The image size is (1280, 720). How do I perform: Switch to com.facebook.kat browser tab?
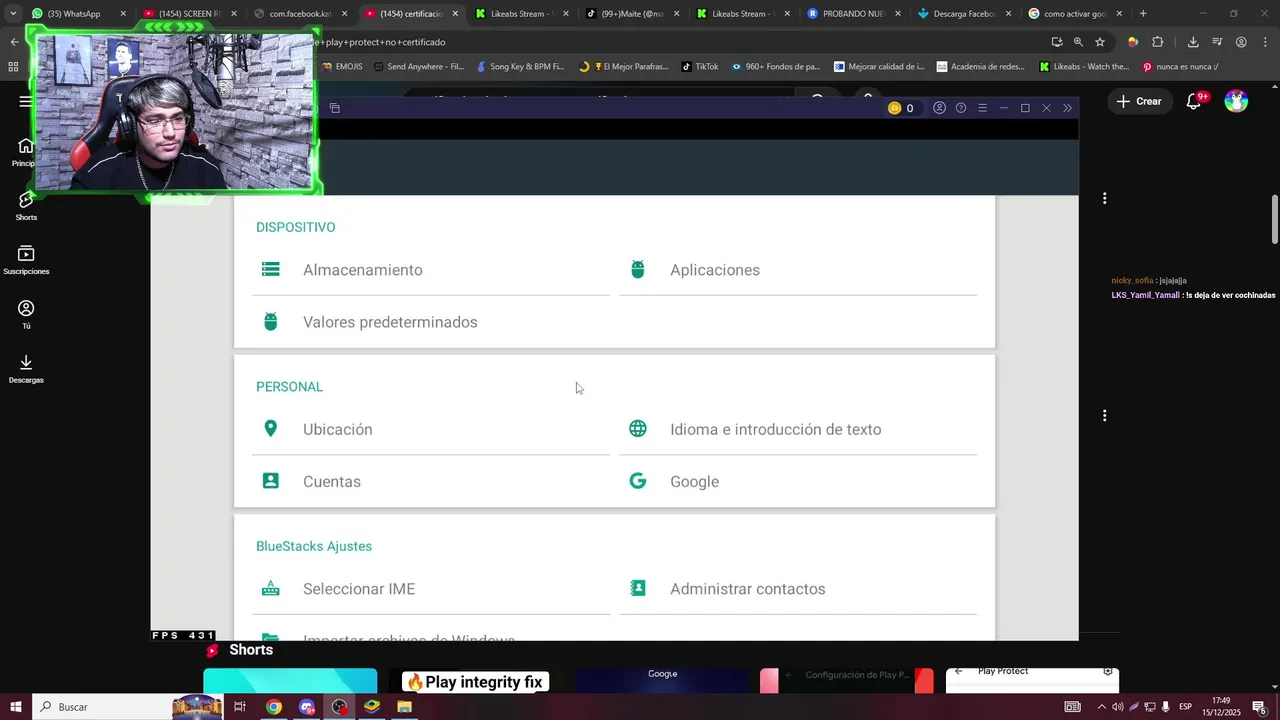tap(300, 14)
